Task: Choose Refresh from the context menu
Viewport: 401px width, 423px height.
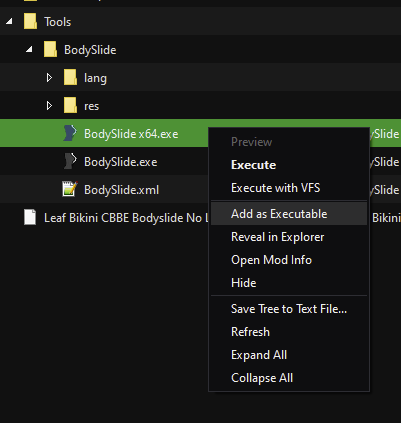Action: point(289,332)
